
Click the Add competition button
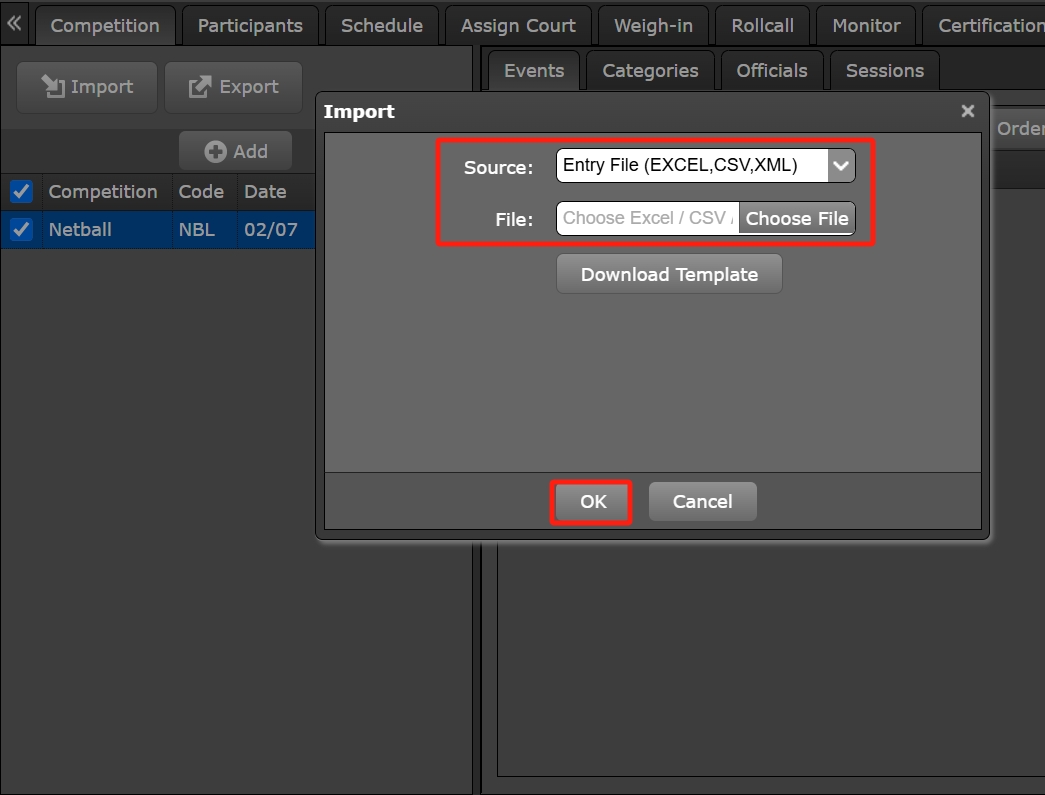tap(235, 151)
